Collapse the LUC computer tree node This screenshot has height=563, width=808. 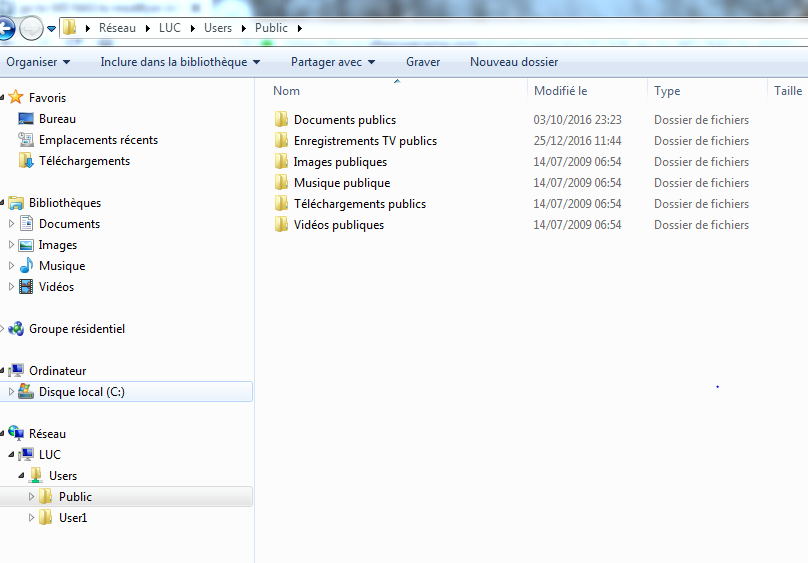pyautogui.click(x=11, y=455)
